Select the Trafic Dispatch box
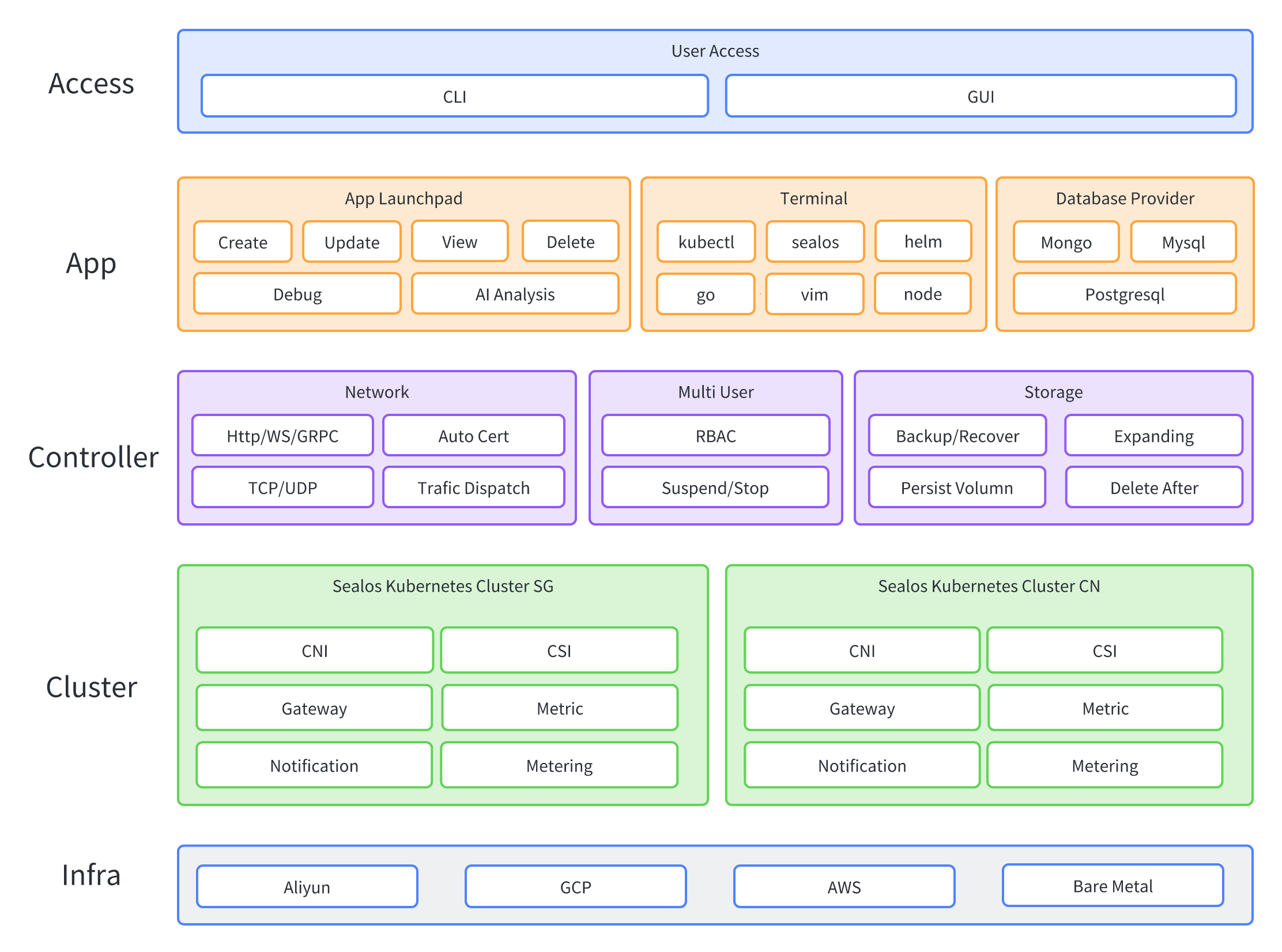 point(473,488)
